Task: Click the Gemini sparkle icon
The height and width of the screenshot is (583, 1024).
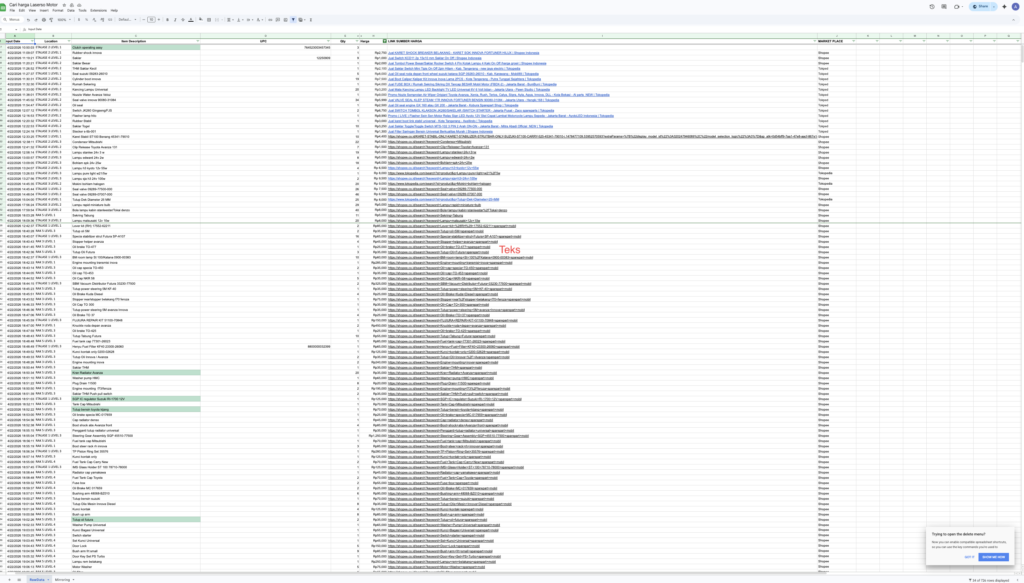Action: pyautogui.click(x=1004, y=7)
